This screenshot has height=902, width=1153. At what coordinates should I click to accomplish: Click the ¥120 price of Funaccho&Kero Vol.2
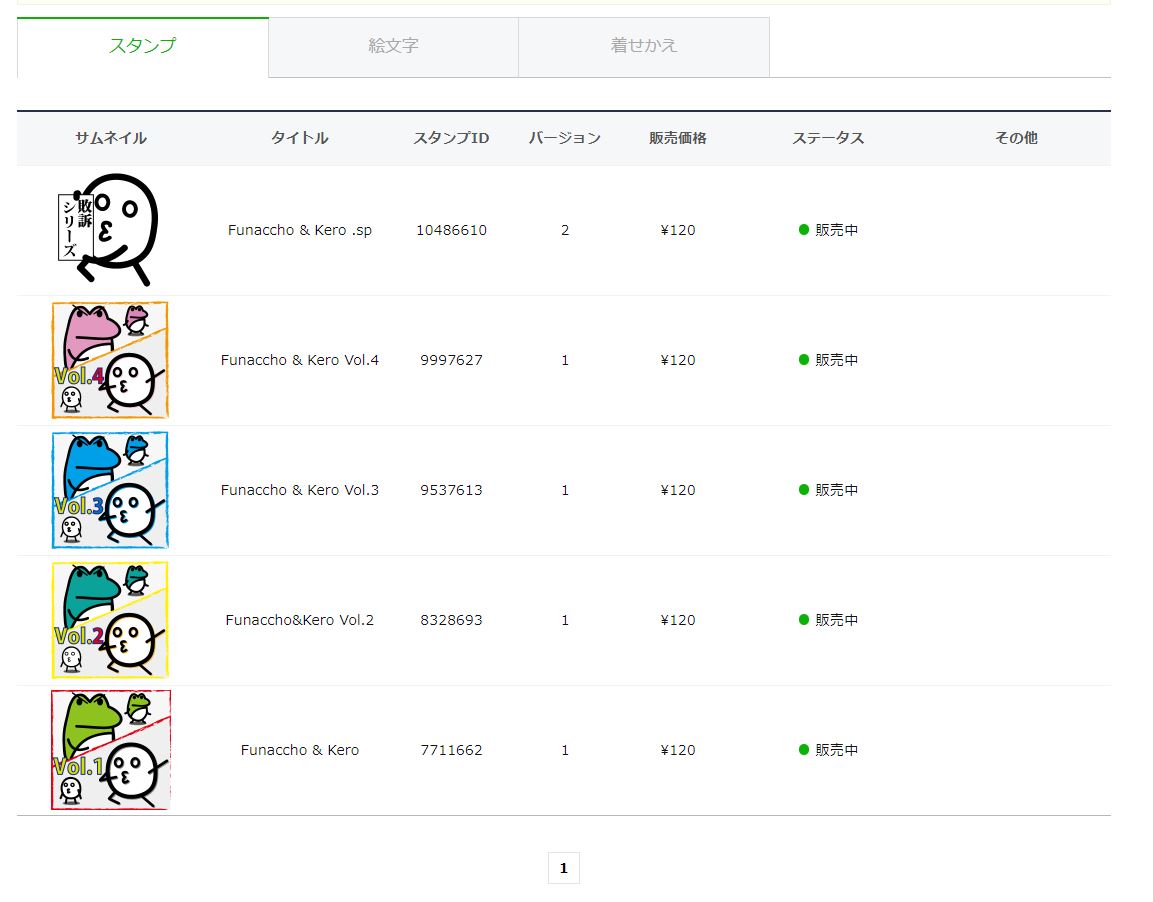678,620
